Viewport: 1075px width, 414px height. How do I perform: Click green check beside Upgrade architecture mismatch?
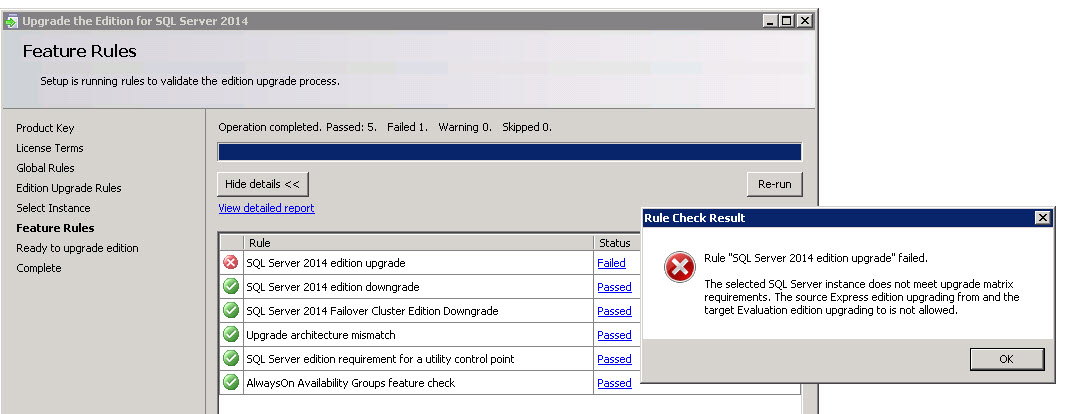point(231,335)
